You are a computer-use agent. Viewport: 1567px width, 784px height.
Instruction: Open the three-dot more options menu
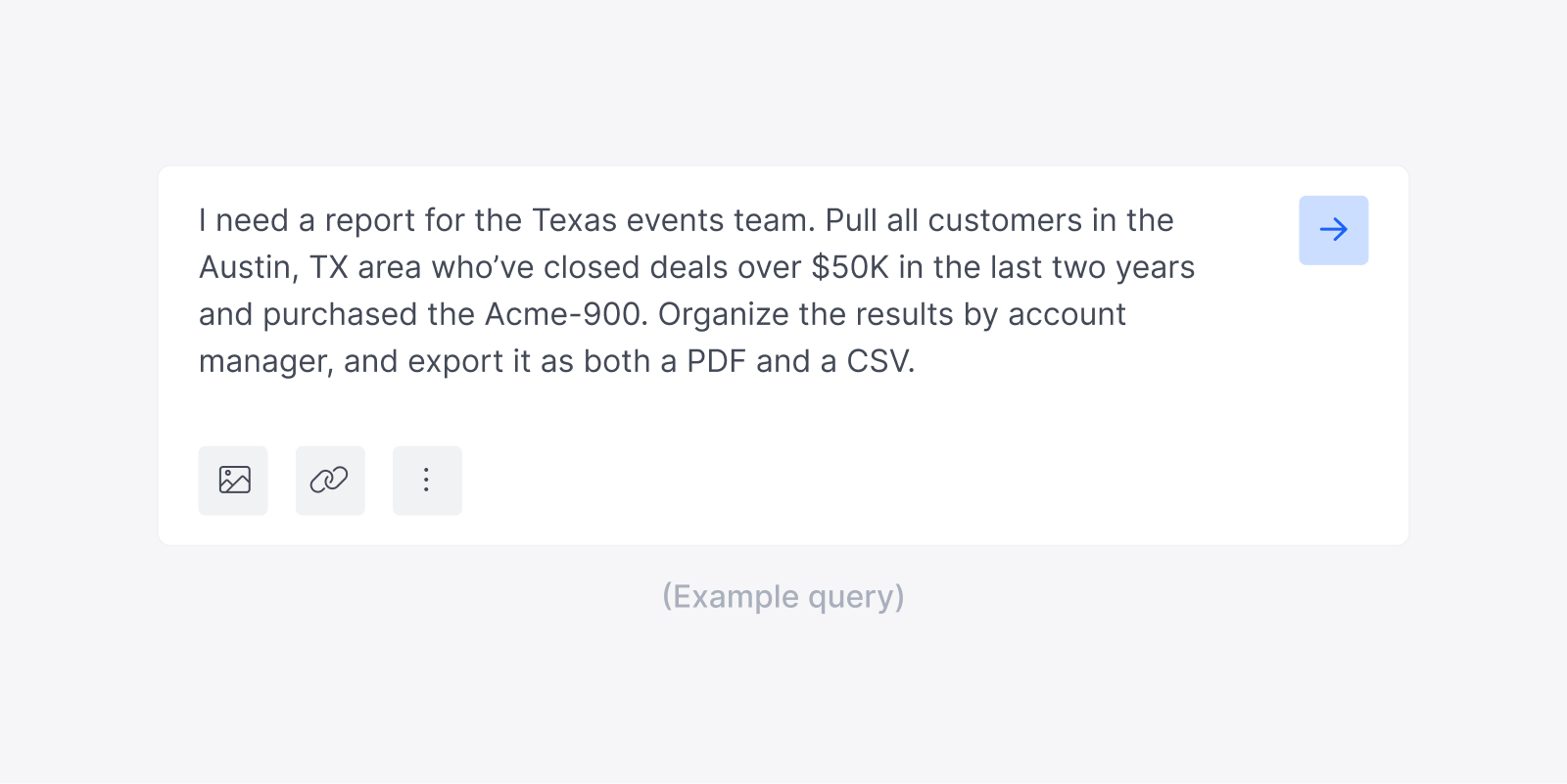click(427, 481)
